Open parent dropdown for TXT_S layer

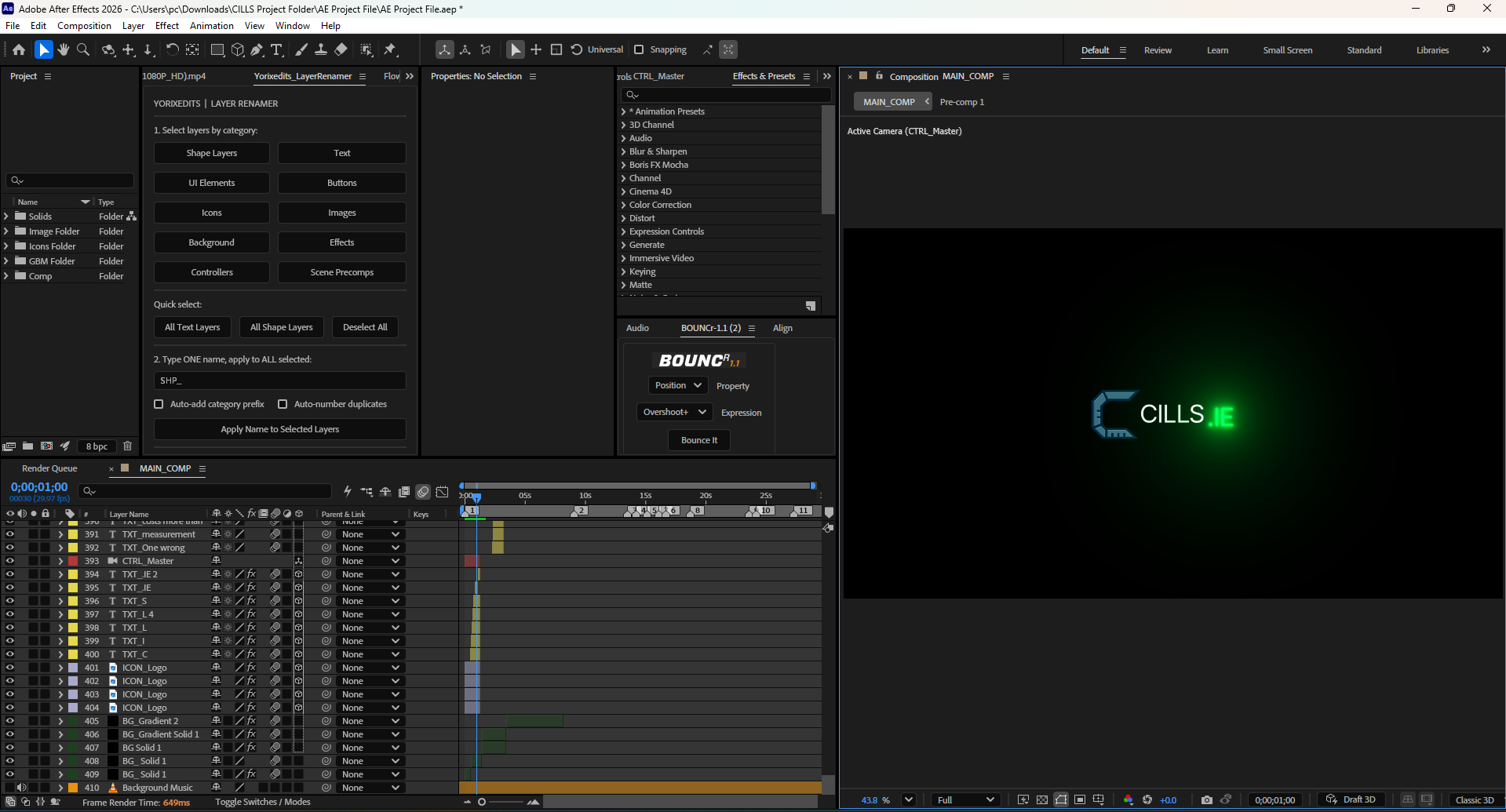[370, 601]
